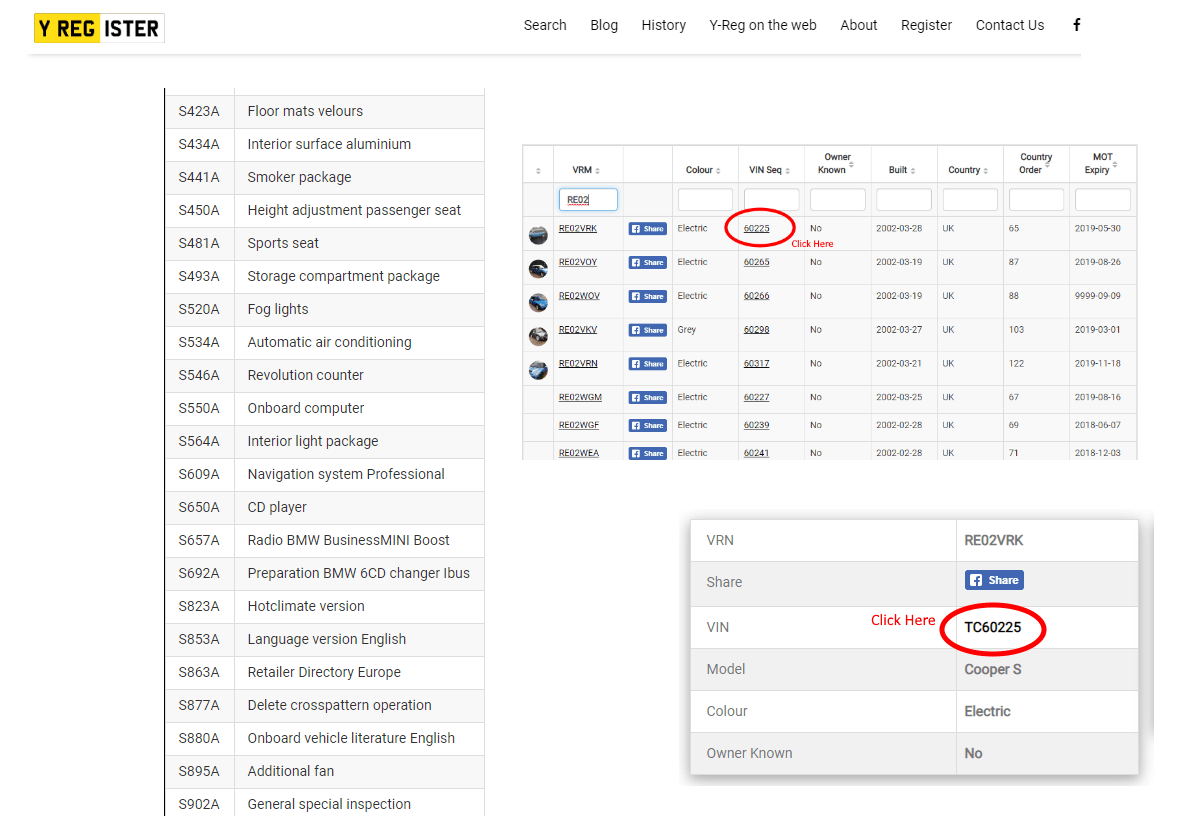Click the option code S423A
Screen dimensions: 1200x816
click(199, 111)
